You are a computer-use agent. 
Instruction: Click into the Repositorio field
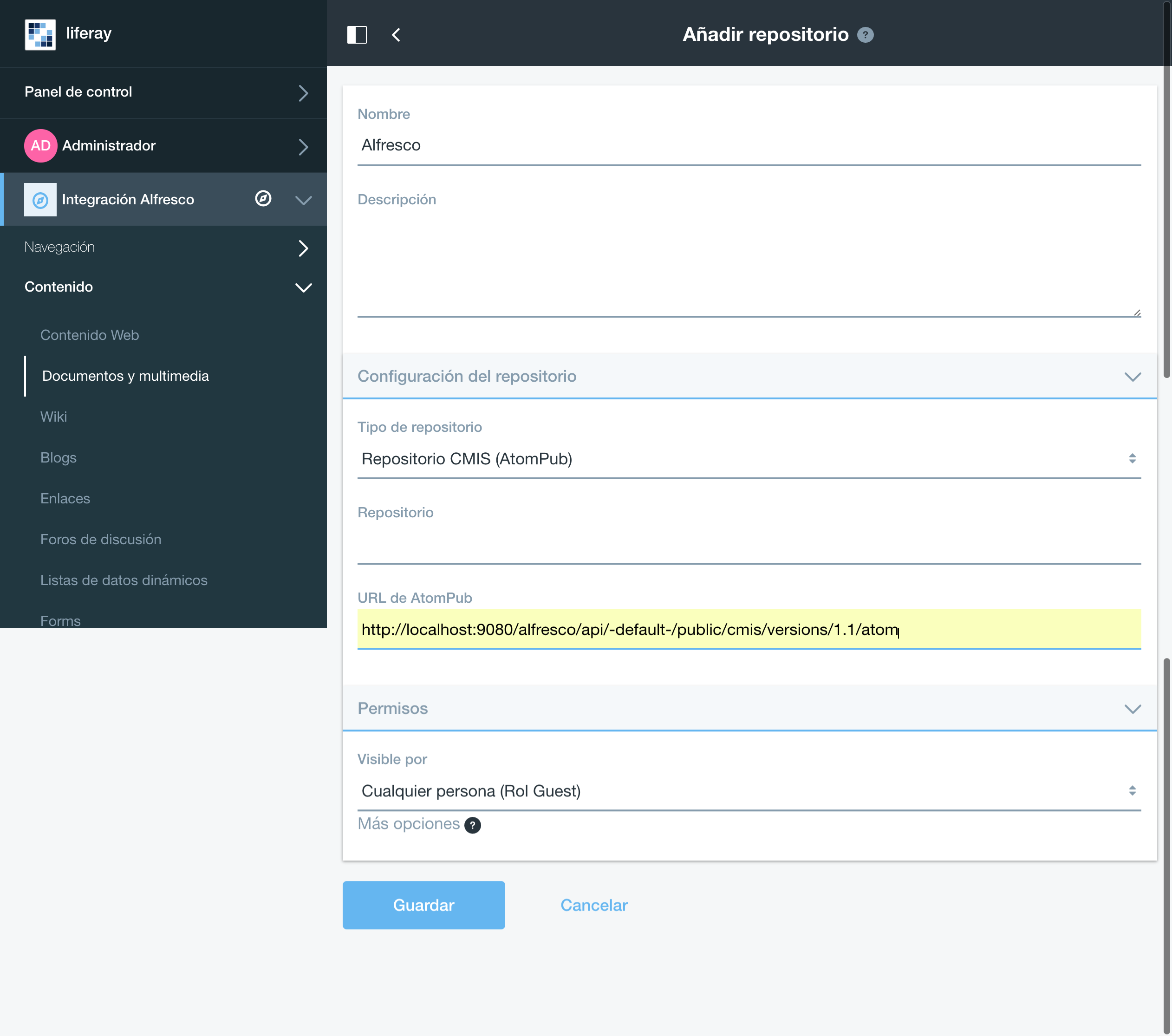coord(749,545)
